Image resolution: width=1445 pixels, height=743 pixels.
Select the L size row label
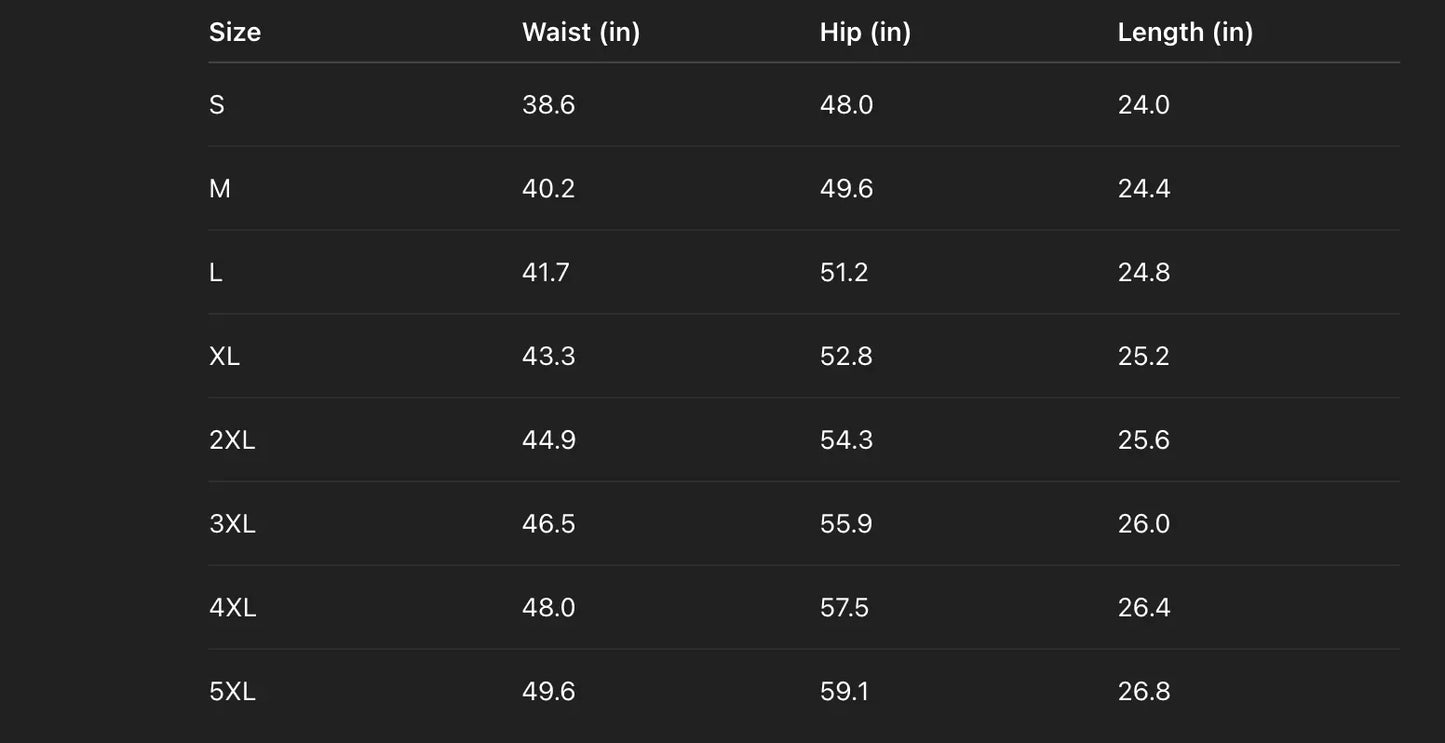click(216, 273)
